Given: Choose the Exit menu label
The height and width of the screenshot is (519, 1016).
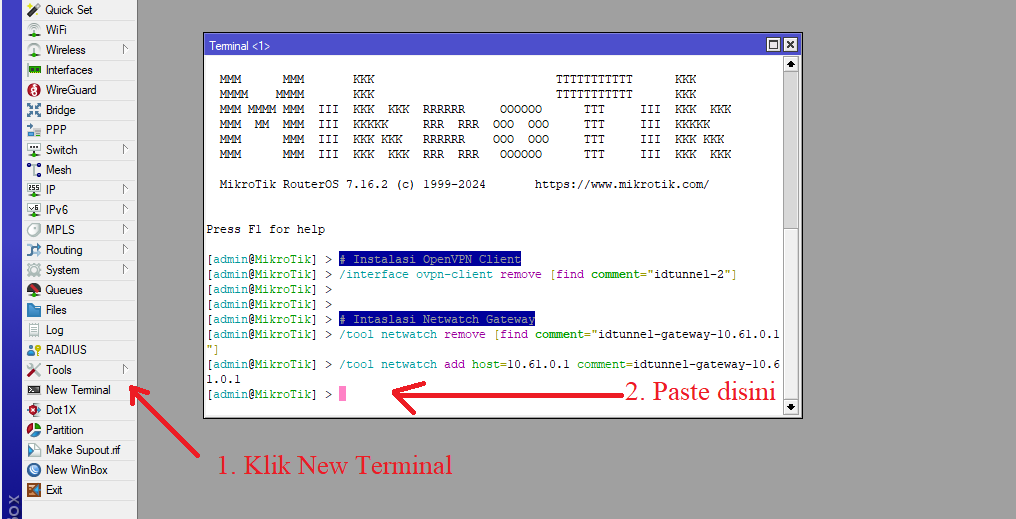Looking at the screenshot, I should tap(54, 490).
